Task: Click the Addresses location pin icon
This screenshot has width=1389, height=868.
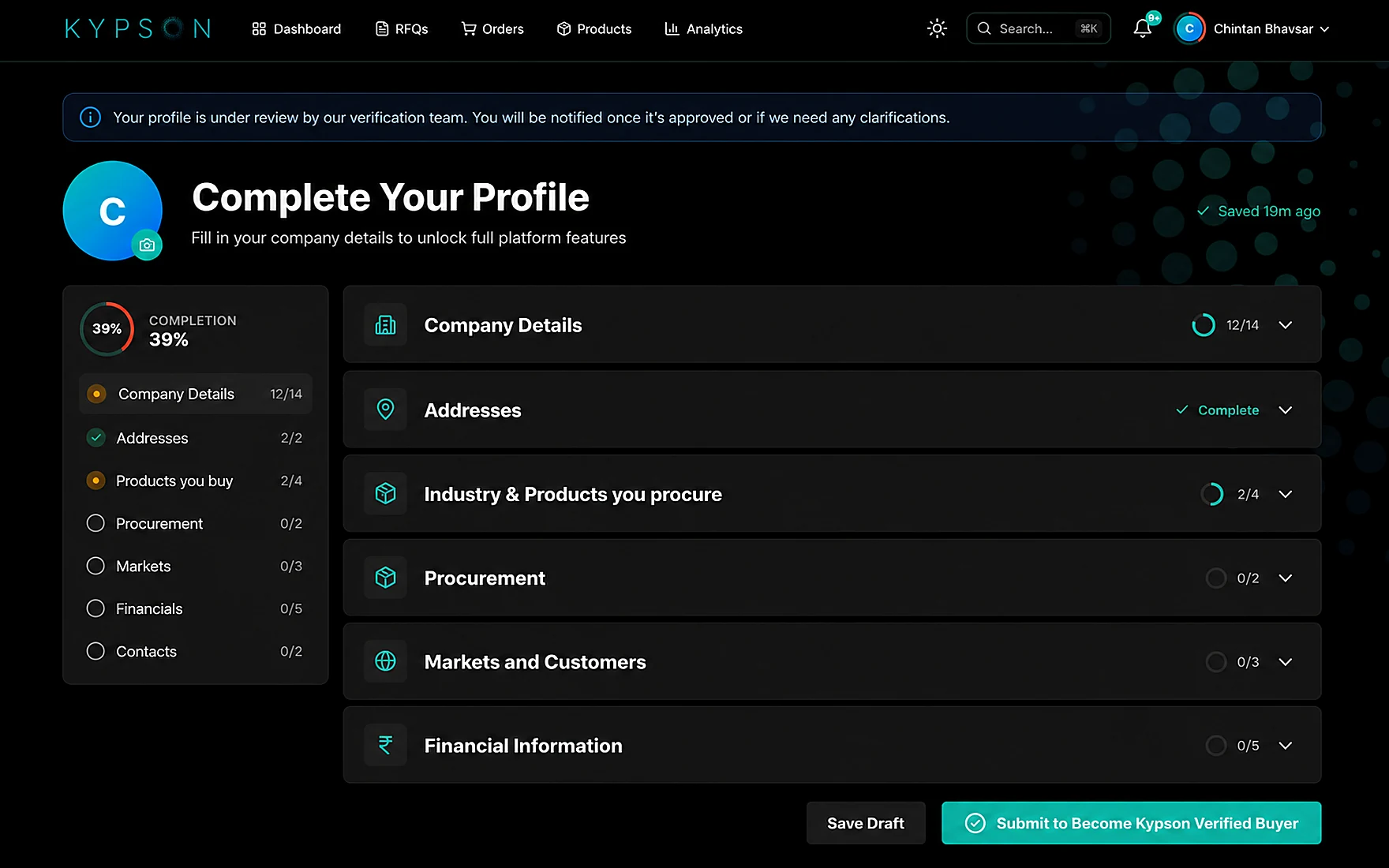Action: tap(385, 410)
